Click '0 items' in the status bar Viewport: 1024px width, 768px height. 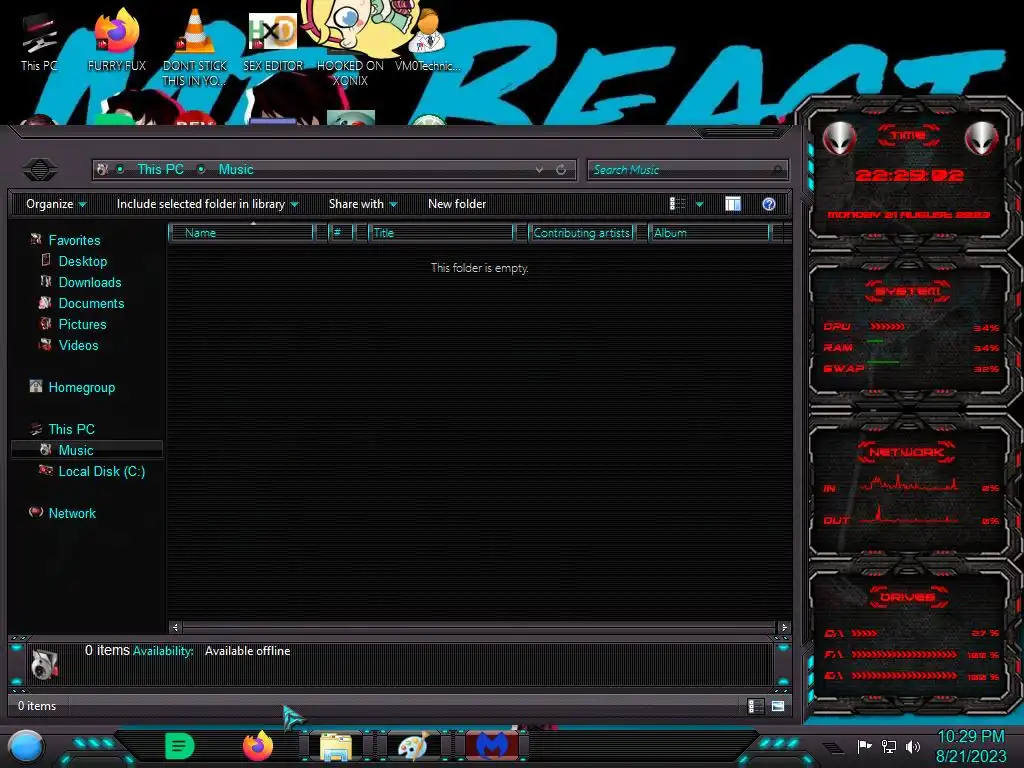(37, 706)
